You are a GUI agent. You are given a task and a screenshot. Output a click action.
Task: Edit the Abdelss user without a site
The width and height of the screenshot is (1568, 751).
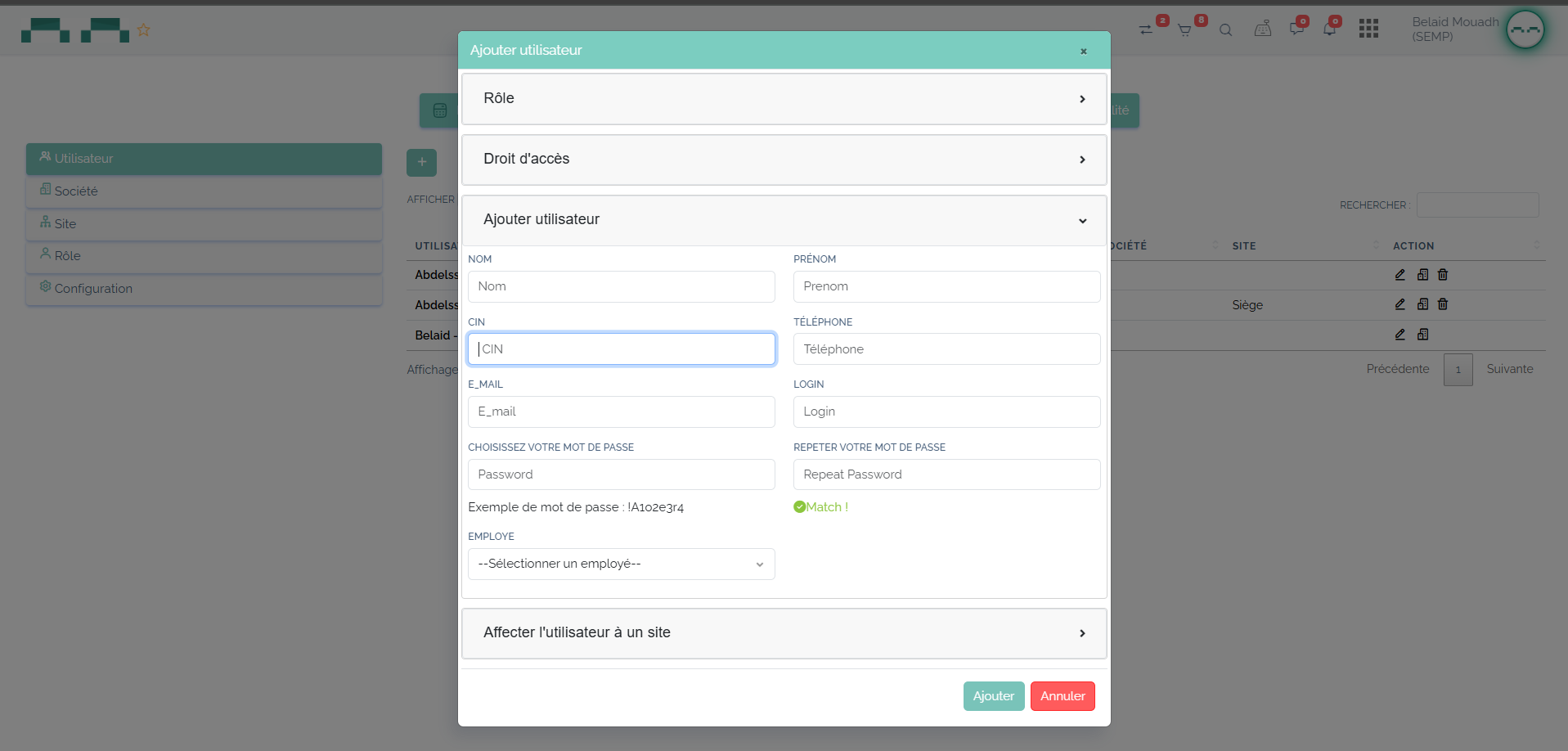[x=1400, y=275]
